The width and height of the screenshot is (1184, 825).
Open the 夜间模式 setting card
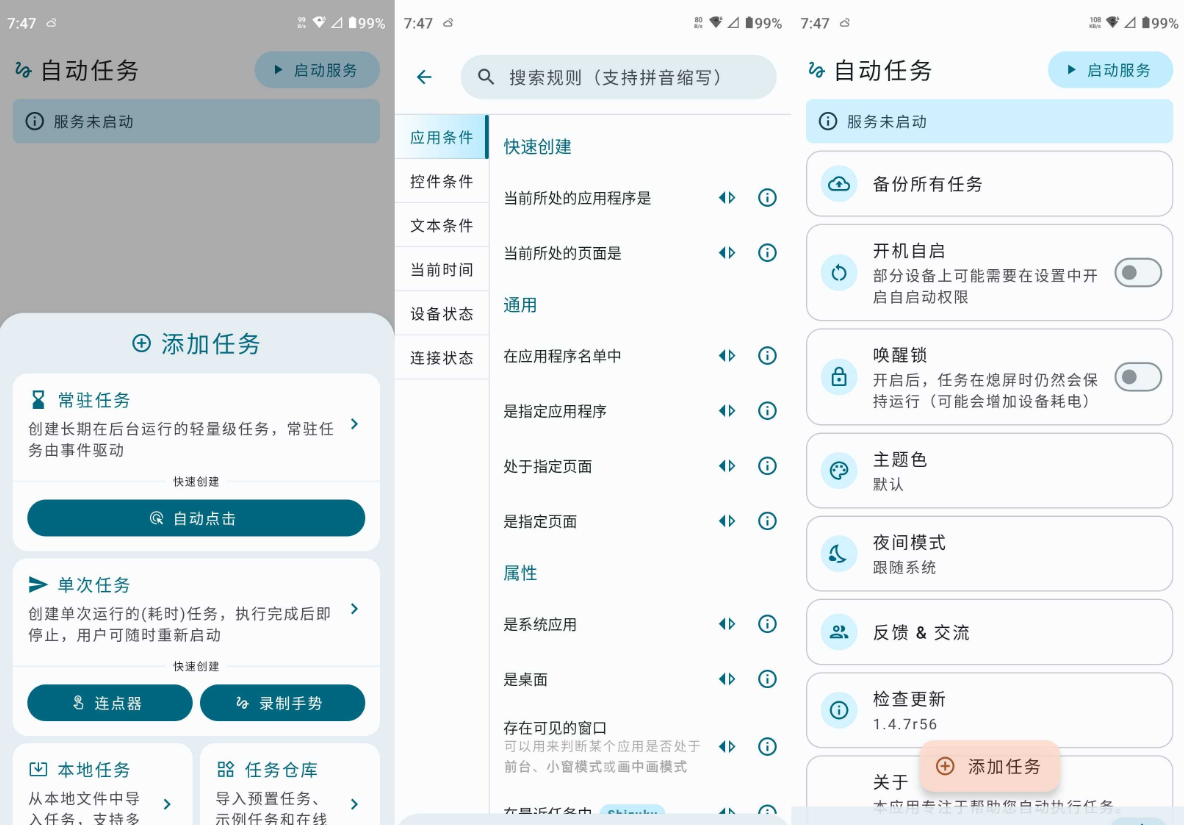pos(989,554)
